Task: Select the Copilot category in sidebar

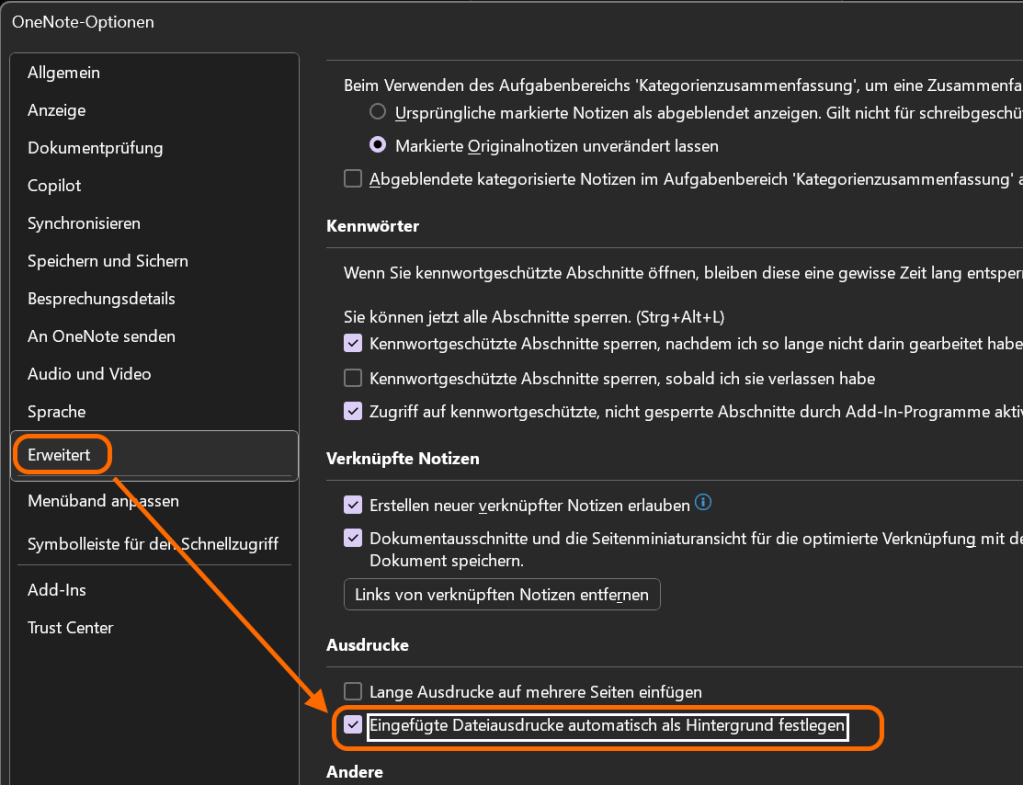Action: pyautogui.click(x=55, y=186)
